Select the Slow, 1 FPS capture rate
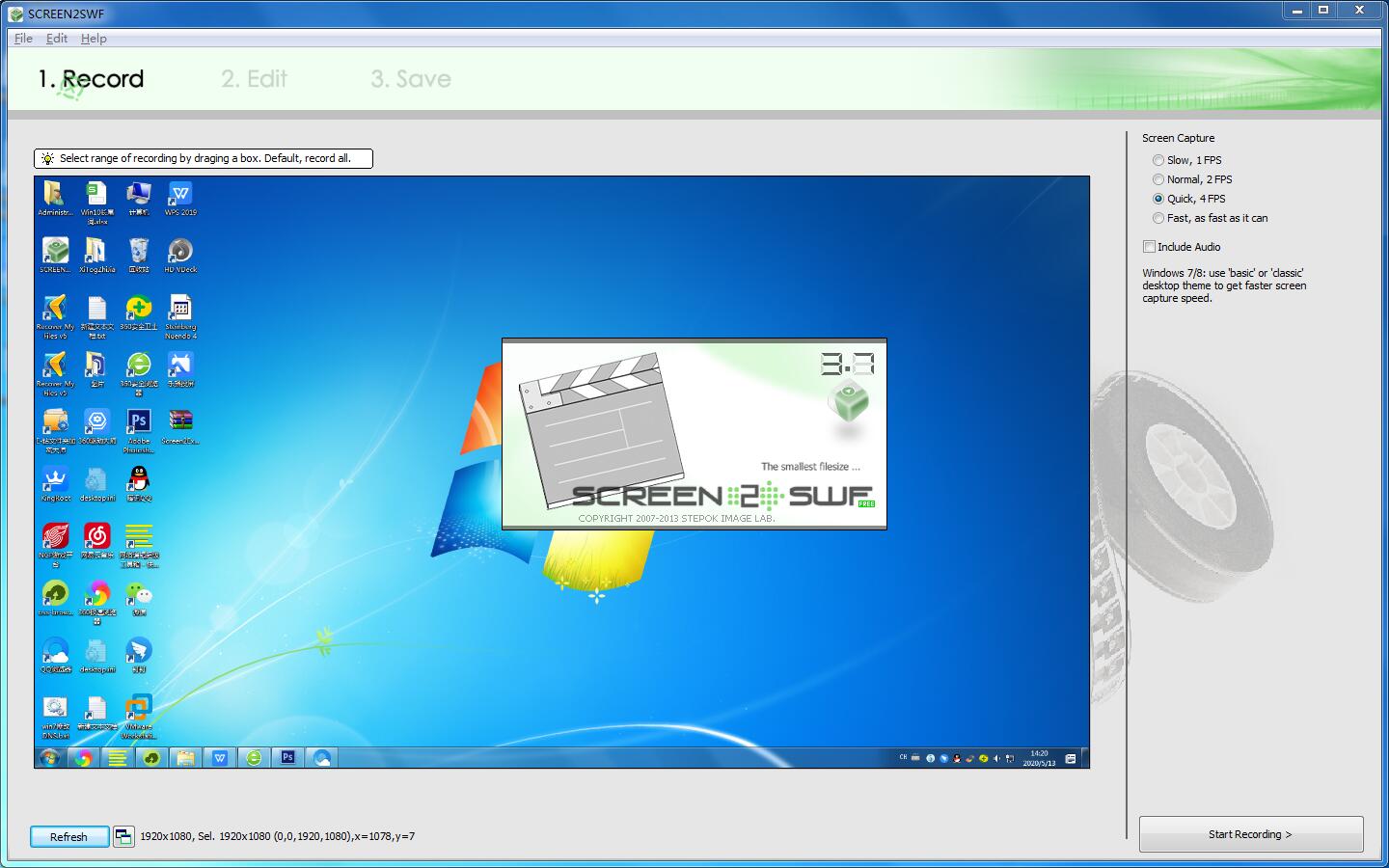The width and height of the screenshot is (1389, 868). (1158, 160)
